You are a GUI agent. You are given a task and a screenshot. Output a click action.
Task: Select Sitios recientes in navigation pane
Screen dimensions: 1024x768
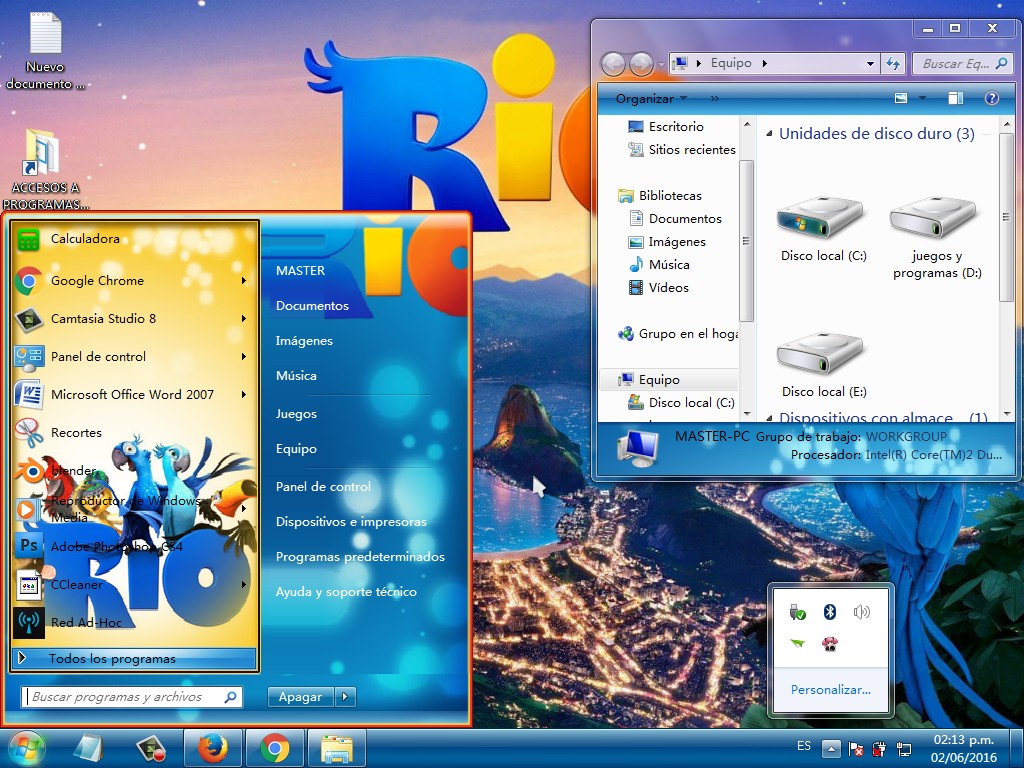point(682,150)
